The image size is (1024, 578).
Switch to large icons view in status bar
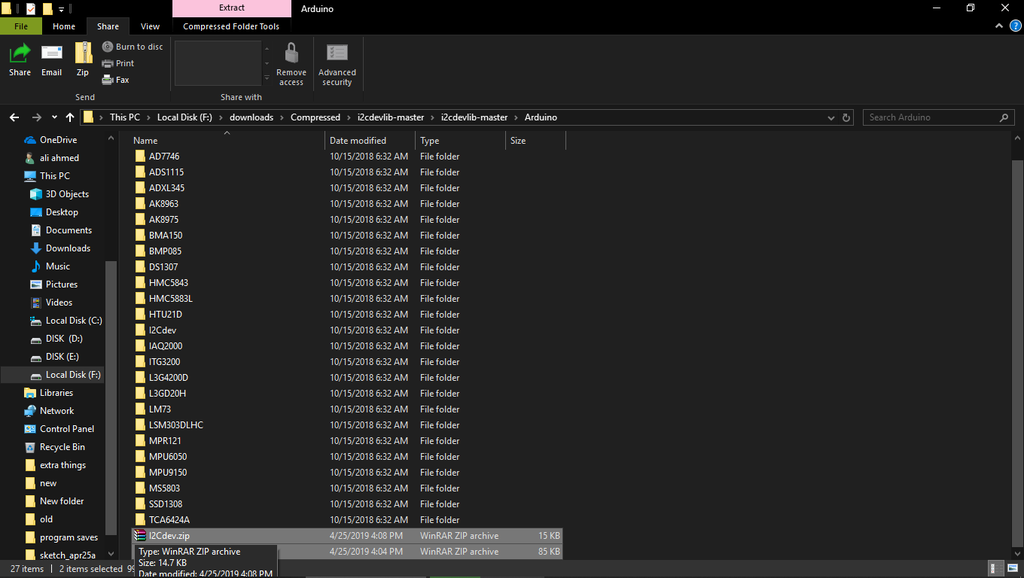pos(1012,569)
